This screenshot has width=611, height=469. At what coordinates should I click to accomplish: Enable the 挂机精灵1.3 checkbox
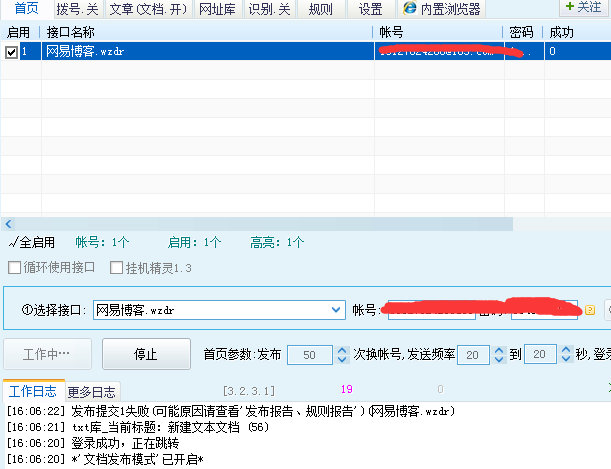117,268
